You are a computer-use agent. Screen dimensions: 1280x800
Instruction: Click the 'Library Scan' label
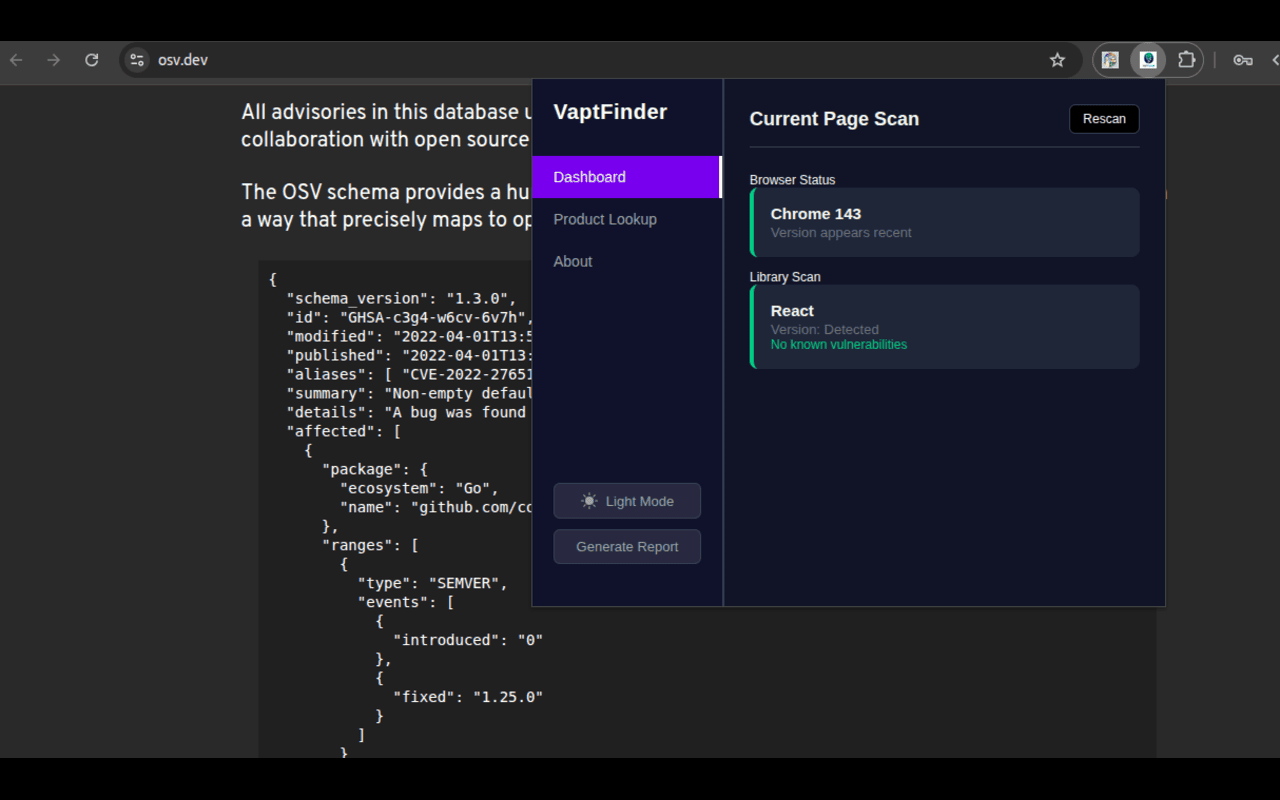(x=785, y=277)
